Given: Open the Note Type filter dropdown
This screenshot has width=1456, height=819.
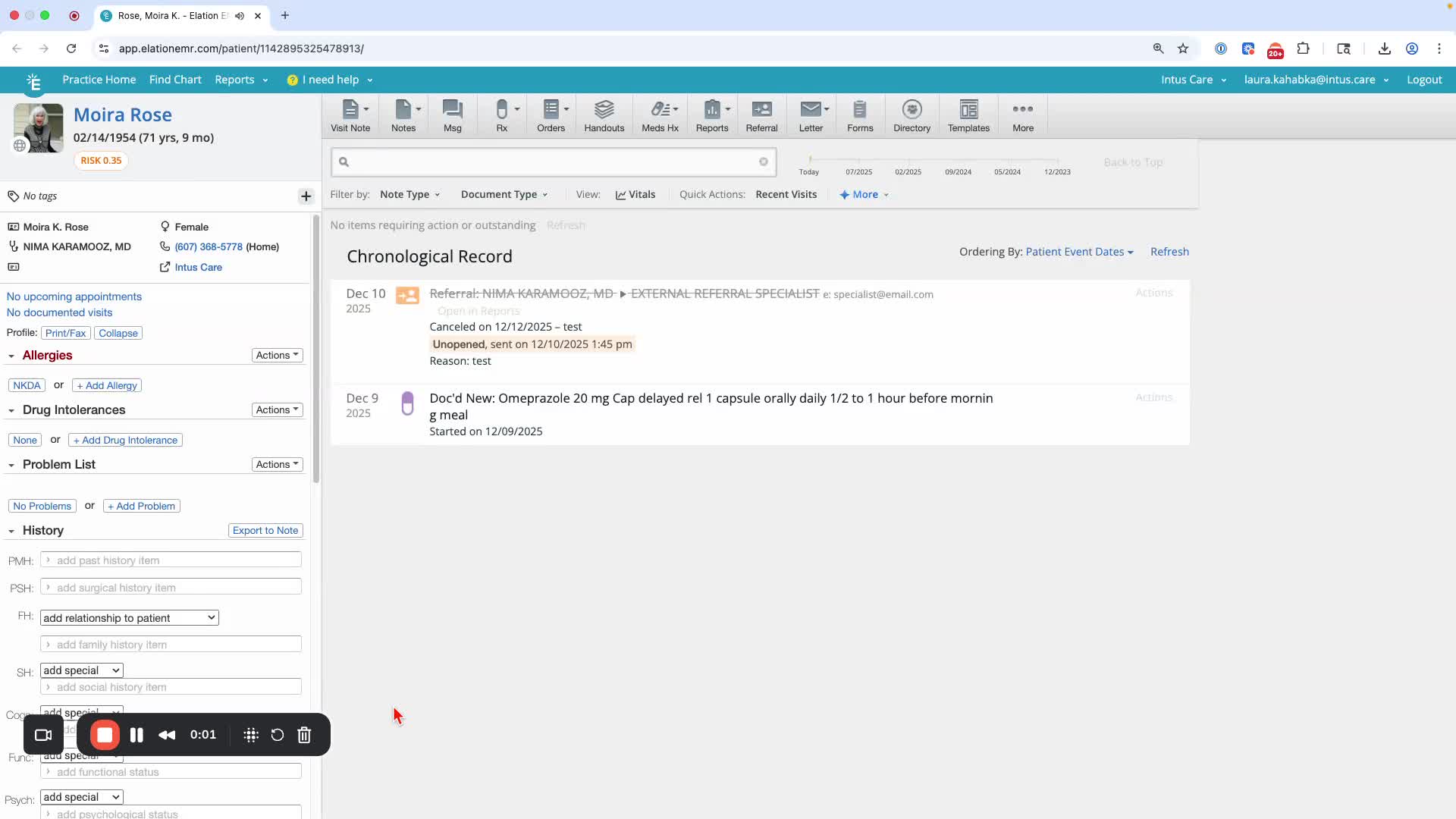Looking at the screenshot, I should coord(409,195).
